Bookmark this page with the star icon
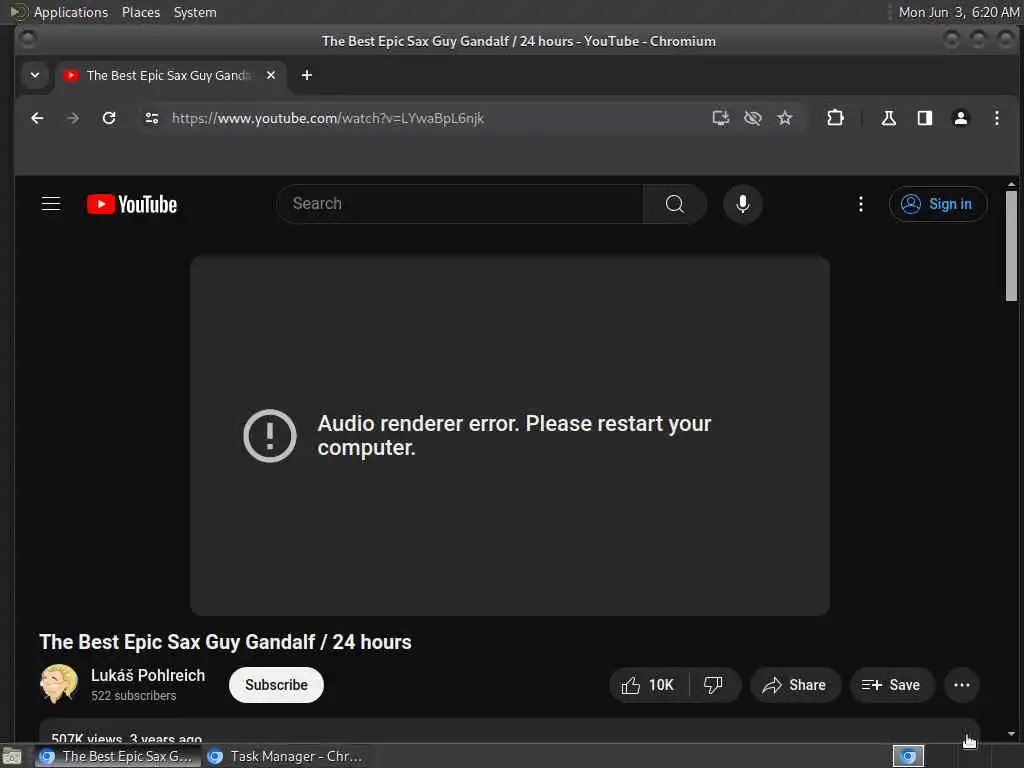 784,118
